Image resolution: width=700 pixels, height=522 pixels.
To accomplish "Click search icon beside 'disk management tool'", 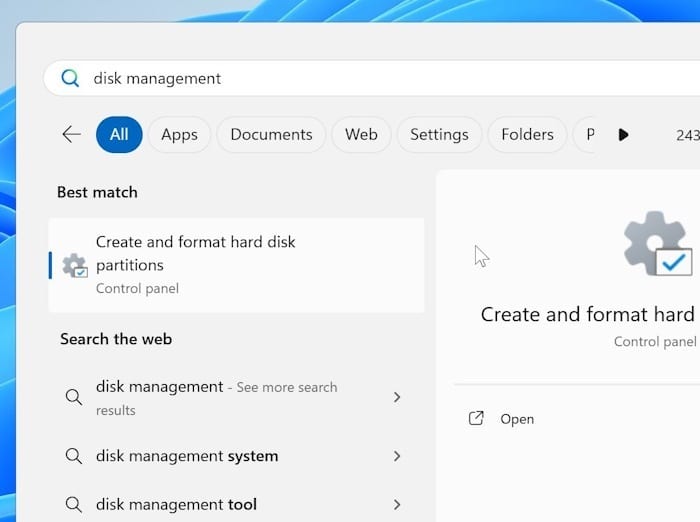I will (73, 505).
